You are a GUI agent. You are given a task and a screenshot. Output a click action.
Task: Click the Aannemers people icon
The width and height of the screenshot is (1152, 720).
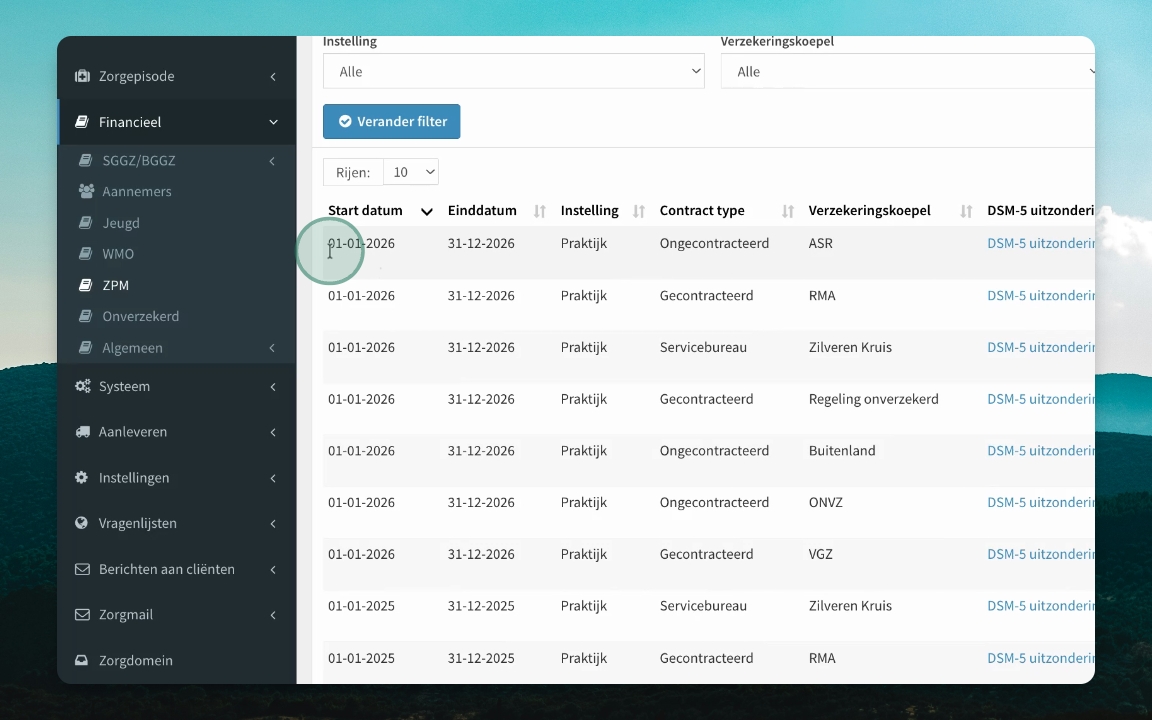(x=86, y=191)
